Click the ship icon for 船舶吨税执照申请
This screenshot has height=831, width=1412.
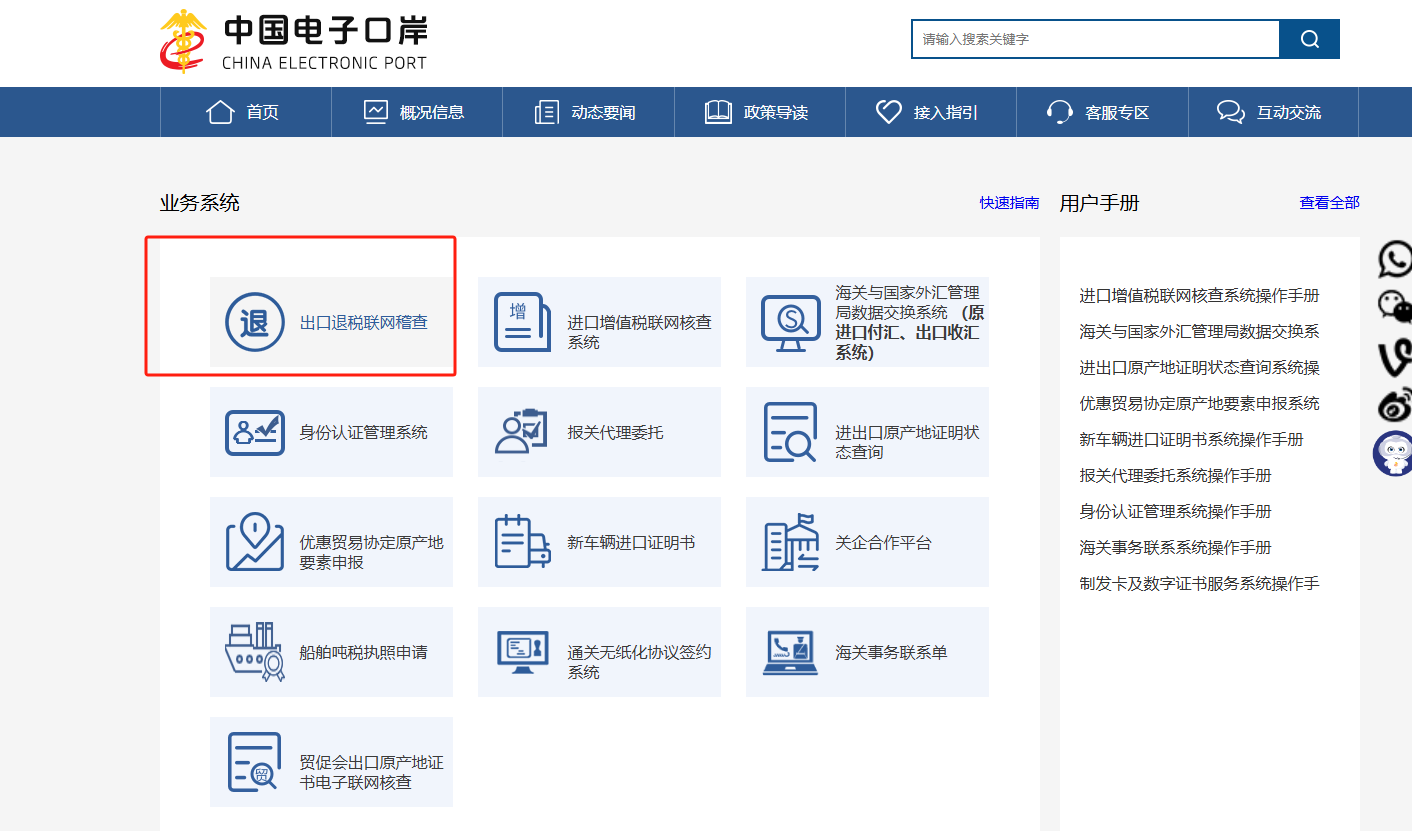[x=255, y=652]
